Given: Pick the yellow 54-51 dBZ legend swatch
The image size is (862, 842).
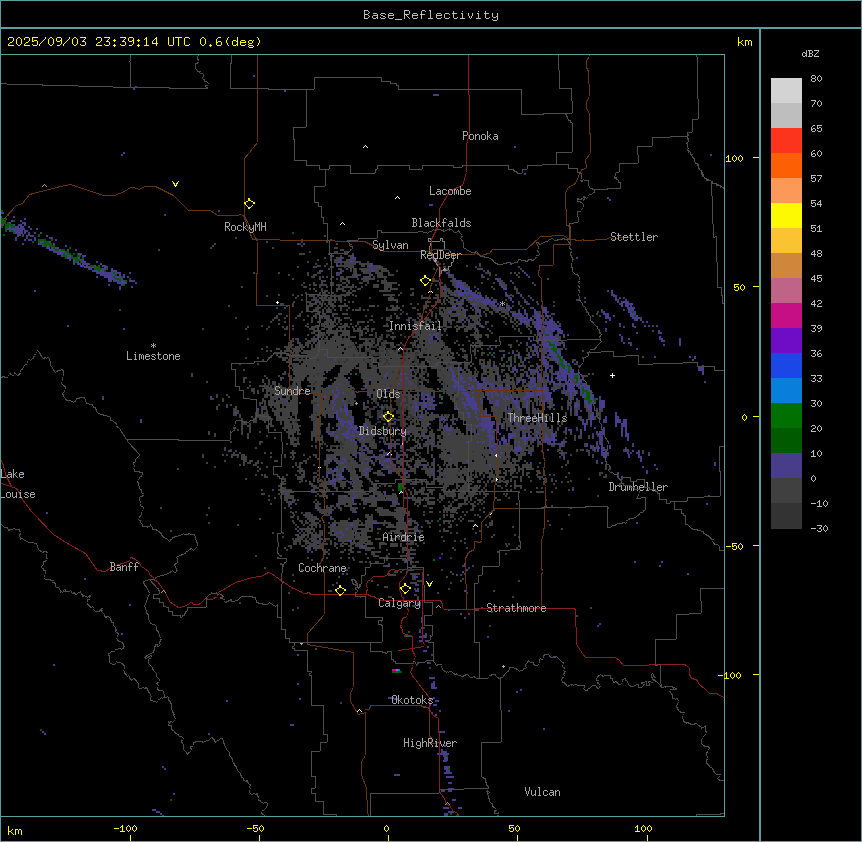Looking at the screenshot, I should (x=786, y=215).
